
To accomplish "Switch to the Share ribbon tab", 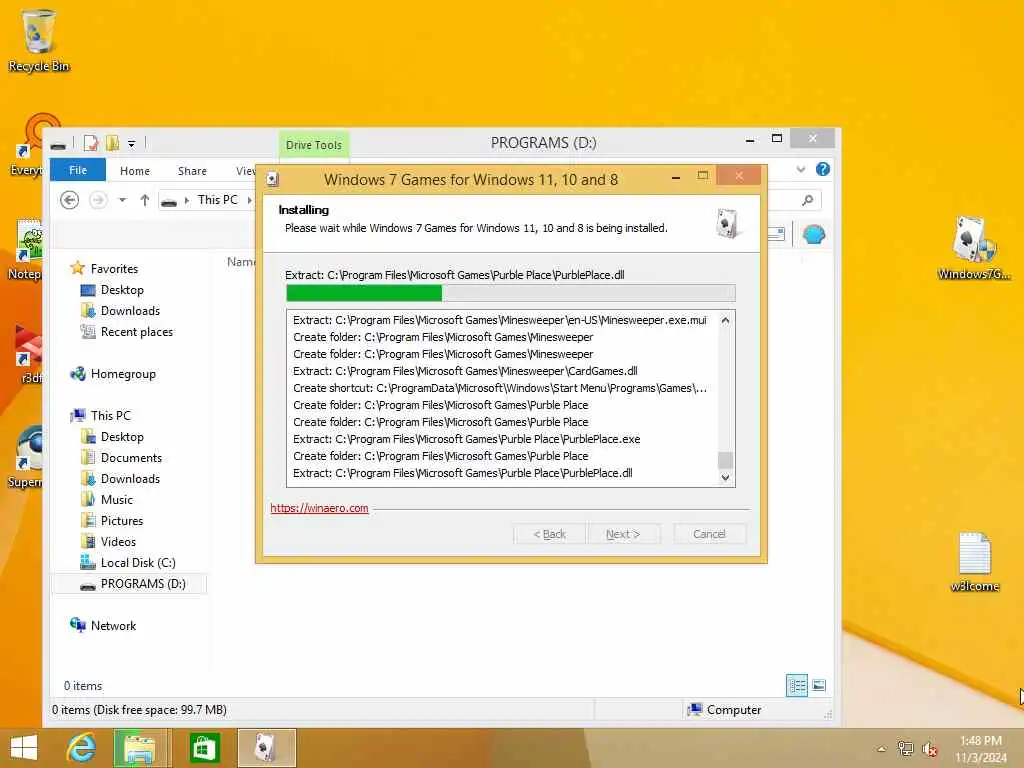I will (x=192, y=170).
